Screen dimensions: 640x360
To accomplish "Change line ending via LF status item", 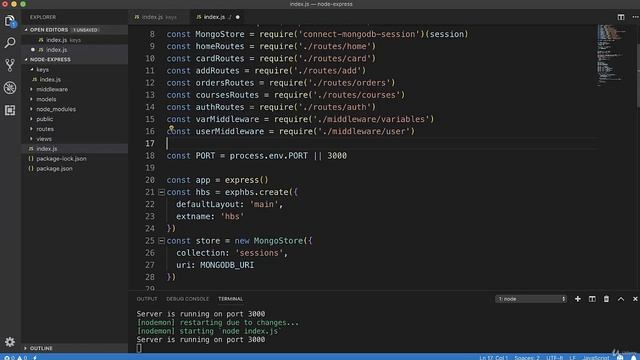I will tap(572, 358).
